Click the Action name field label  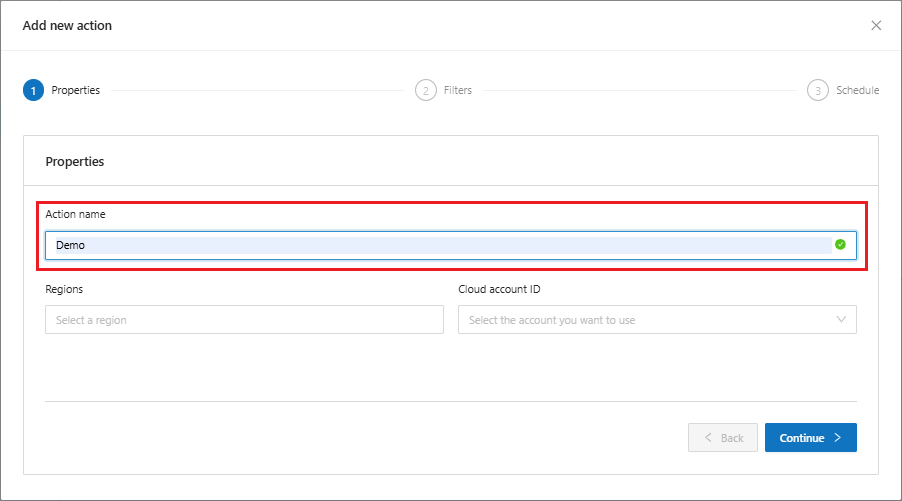tap(75, 214)
